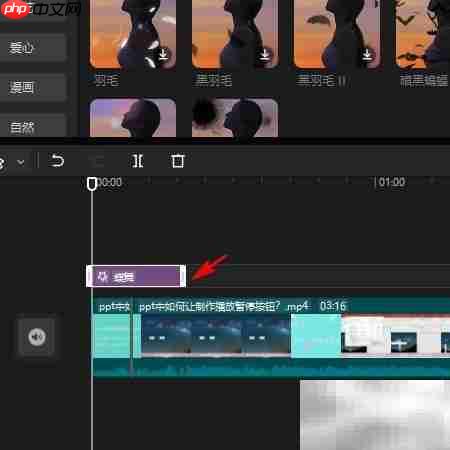Select the second feather effect thumbnail
This screenshot has height=450, width=450.
click(235, 34)
